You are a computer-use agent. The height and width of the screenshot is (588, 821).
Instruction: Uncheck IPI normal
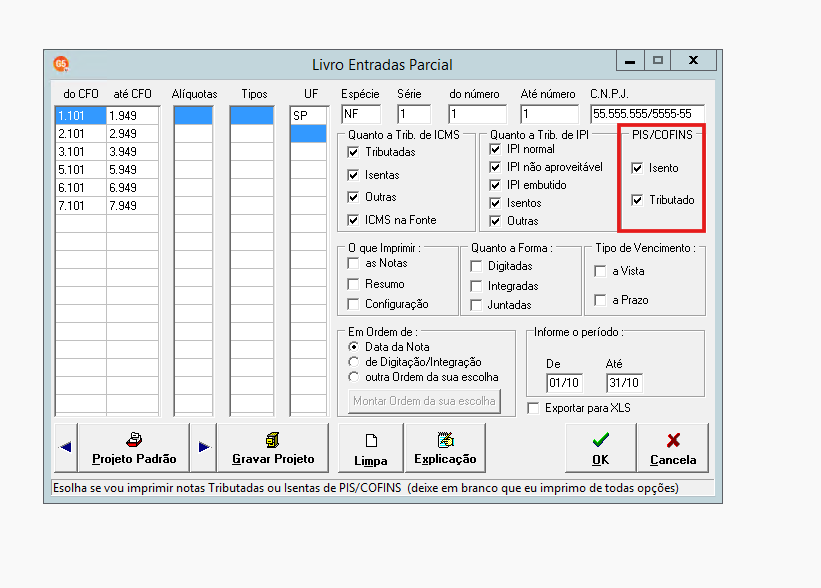pyautogui.click(x=495, y=149)
